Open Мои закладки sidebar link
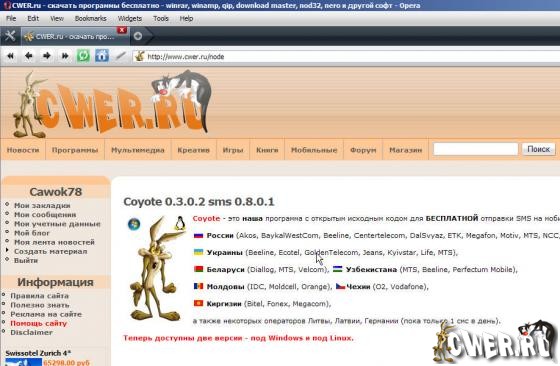Screen dimensions: 560x366 [42, 205]
